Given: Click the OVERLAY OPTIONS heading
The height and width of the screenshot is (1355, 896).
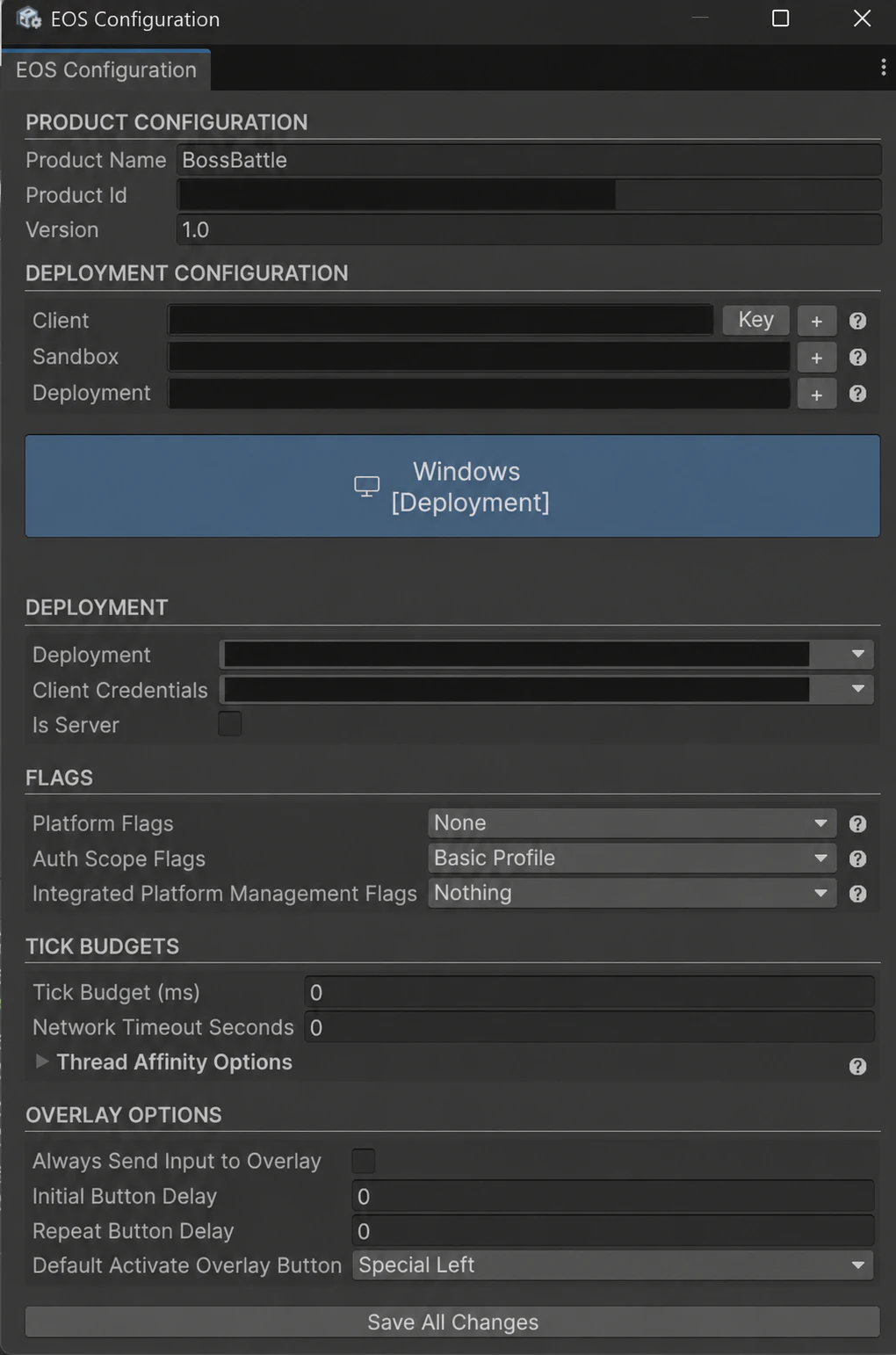Looking at the screenshot, I should 124,1115.
